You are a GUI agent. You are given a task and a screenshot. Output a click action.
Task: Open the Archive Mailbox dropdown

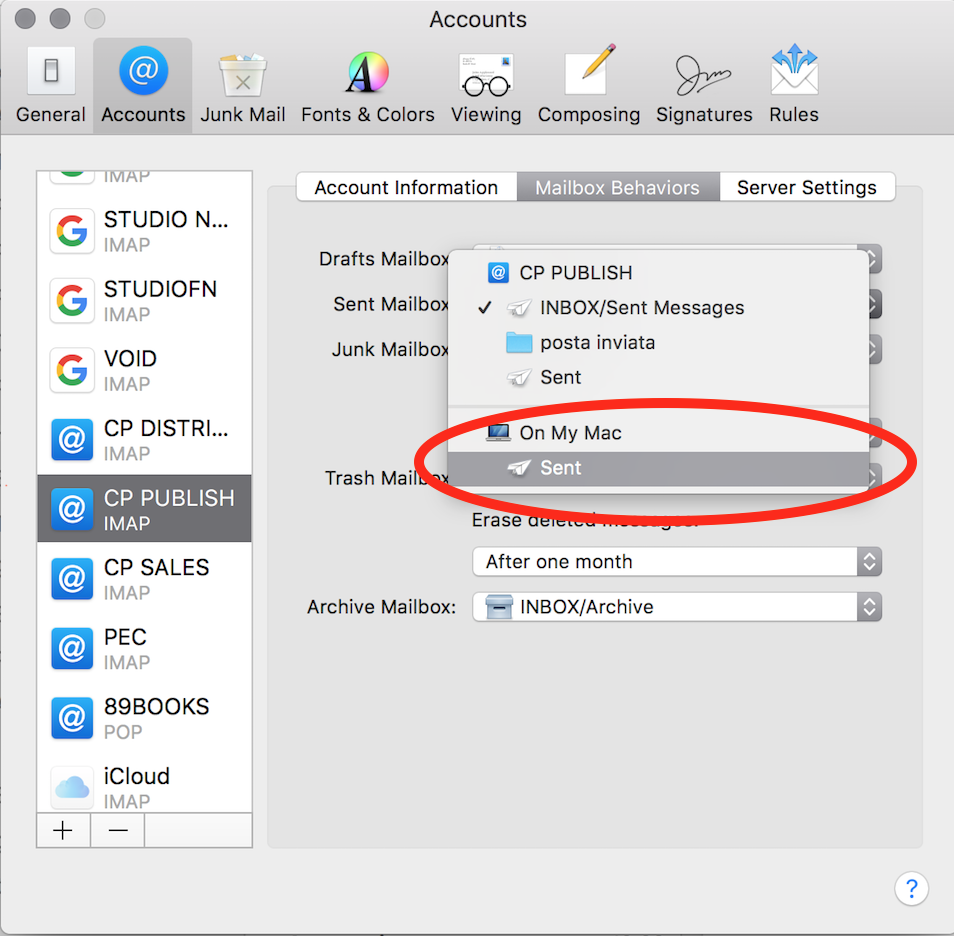(x=677, y=607)
